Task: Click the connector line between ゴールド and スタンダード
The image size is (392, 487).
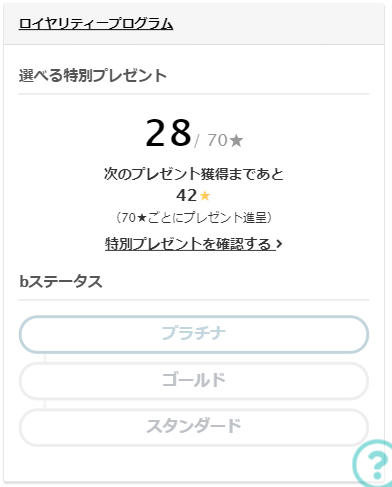Action: 45,404
